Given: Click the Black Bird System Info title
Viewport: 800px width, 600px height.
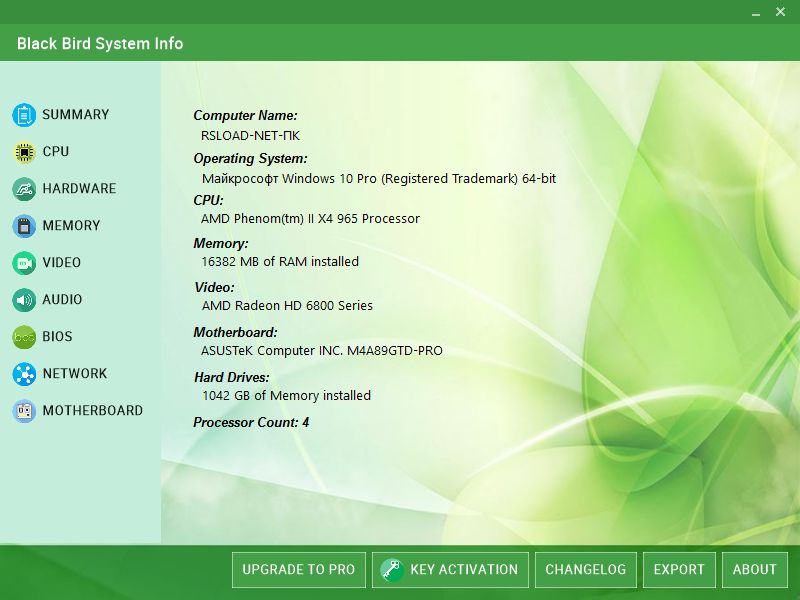Looking at the screenshot, I should click(100, 43).
